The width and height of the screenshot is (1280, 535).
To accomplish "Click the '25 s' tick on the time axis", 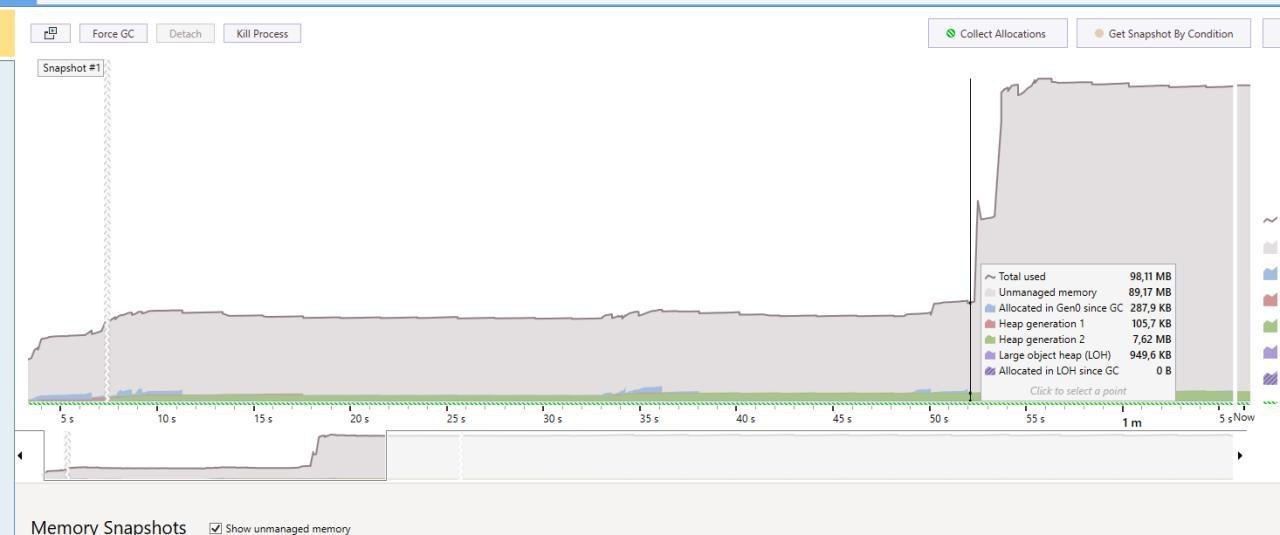I will [456, 419].
